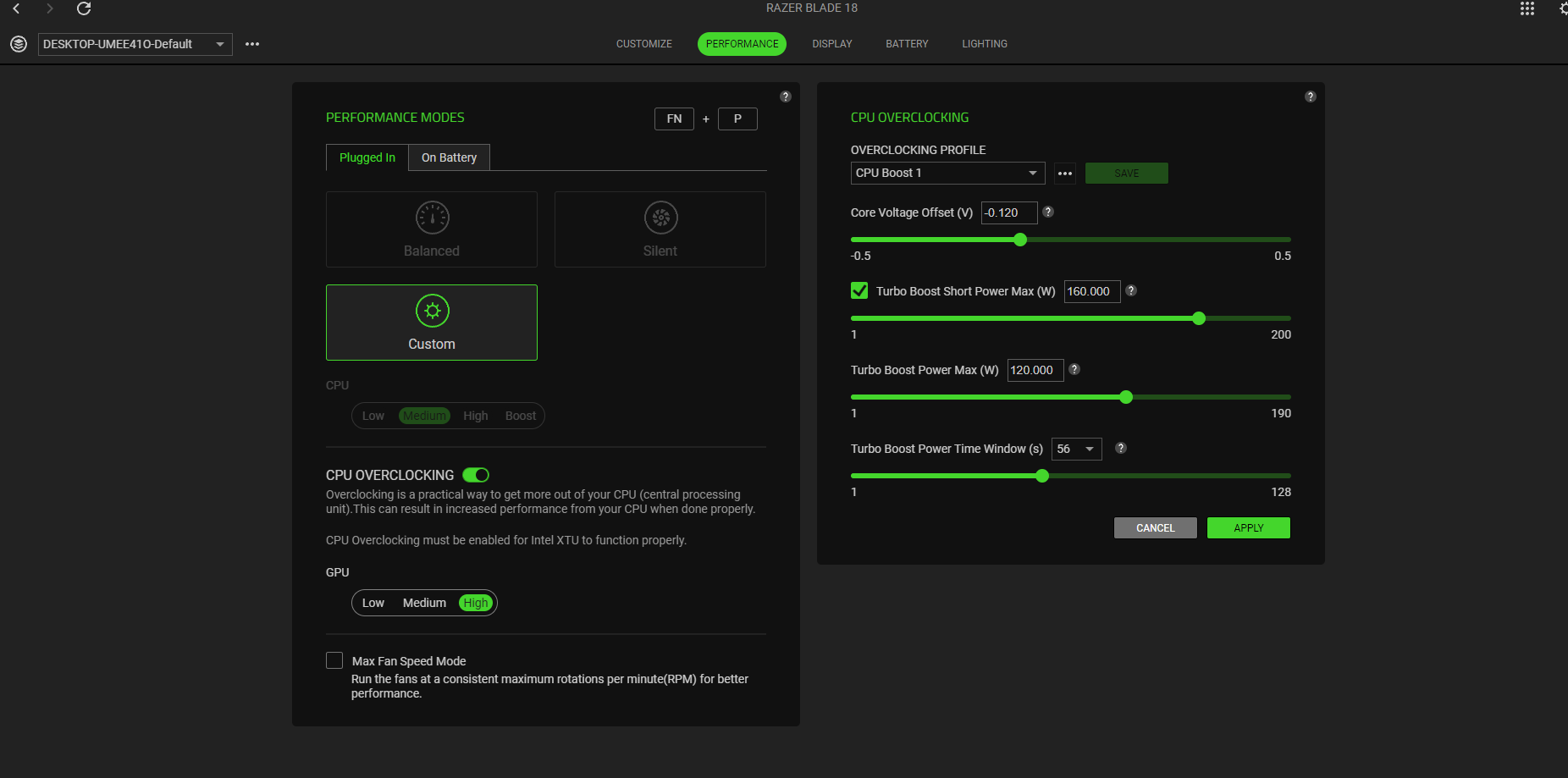Open Turbo Boost Power Time Window dropdown
The image size is (1568, 778).
[x=1077, y=449]
